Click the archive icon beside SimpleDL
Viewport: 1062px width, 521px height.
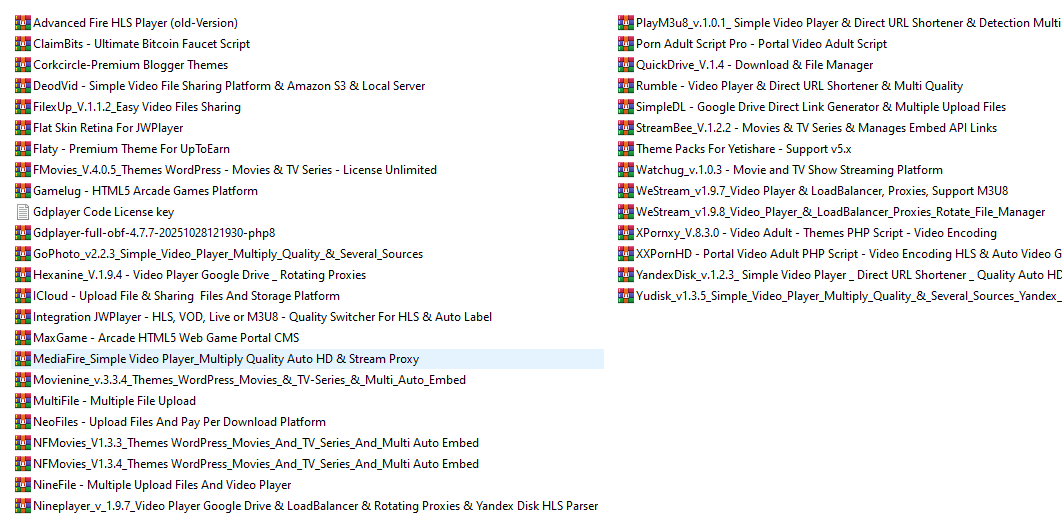coord(626,107)
